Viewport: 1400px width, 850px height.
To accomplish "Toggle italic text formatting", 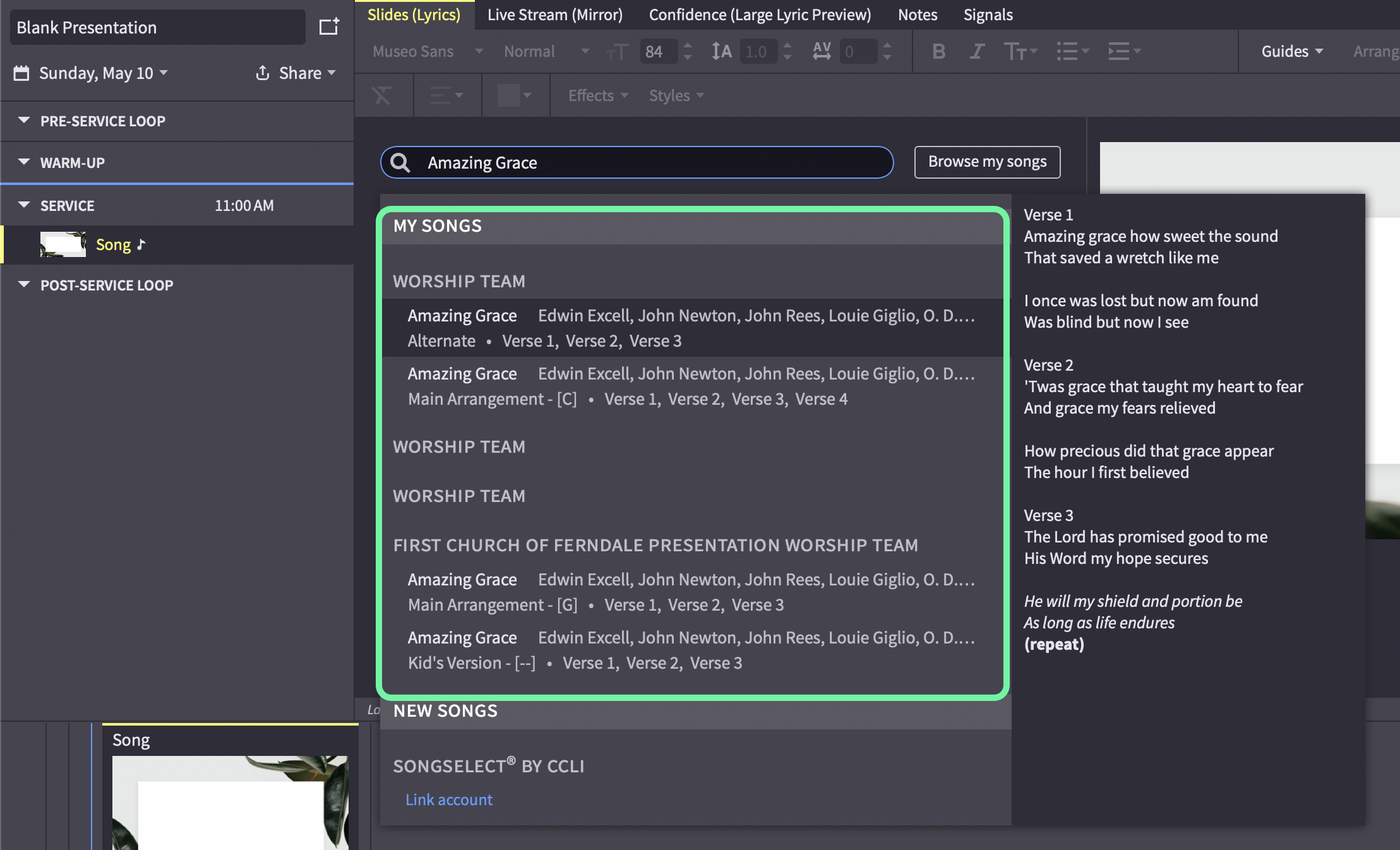I will tap(977, 51).
